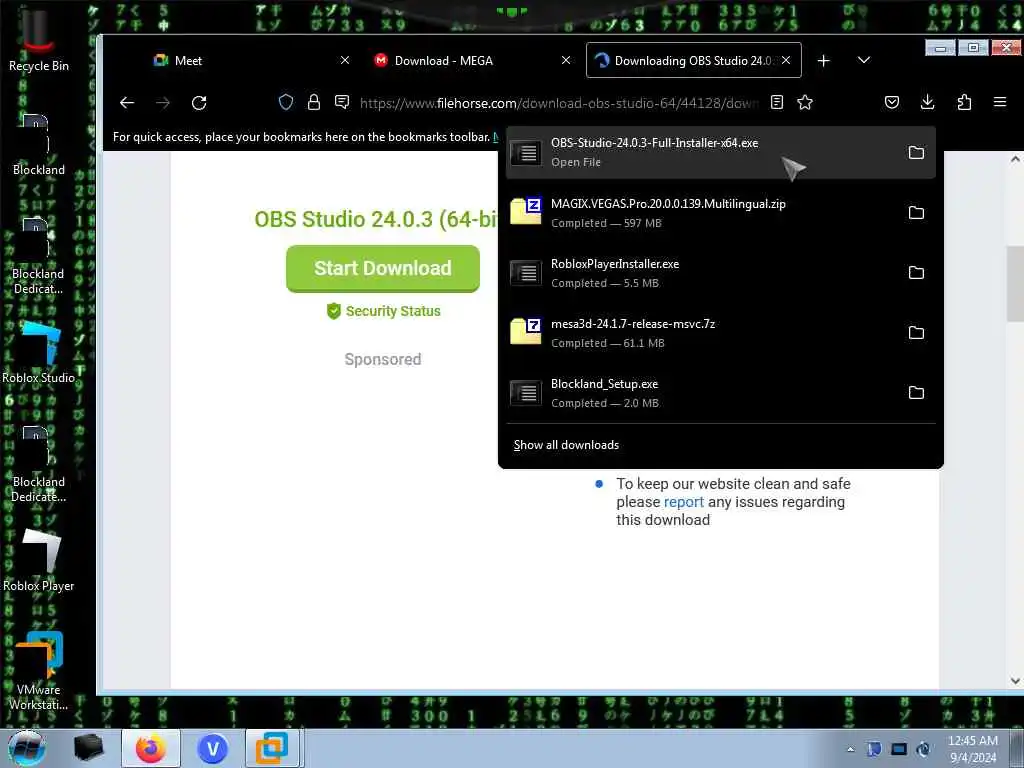1024x768 pixels.
Task: Click the padlock site security icon
Action: [x=314, y=102]
